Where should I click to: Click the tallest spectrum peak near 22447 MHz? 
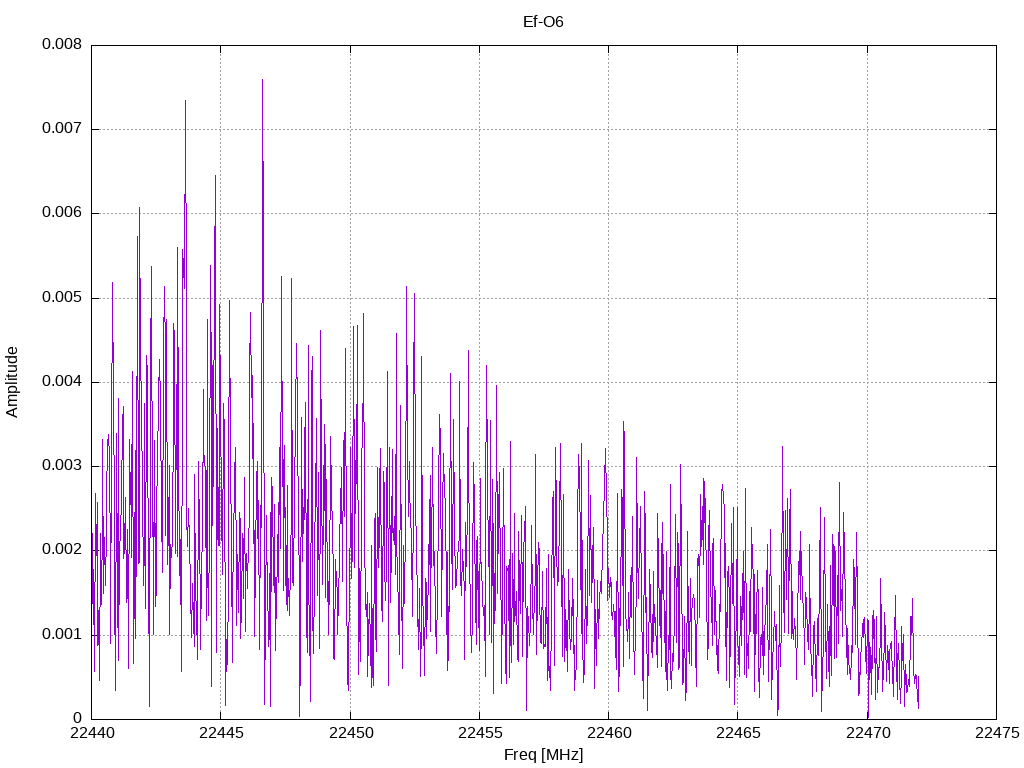[x=263, y=80]
